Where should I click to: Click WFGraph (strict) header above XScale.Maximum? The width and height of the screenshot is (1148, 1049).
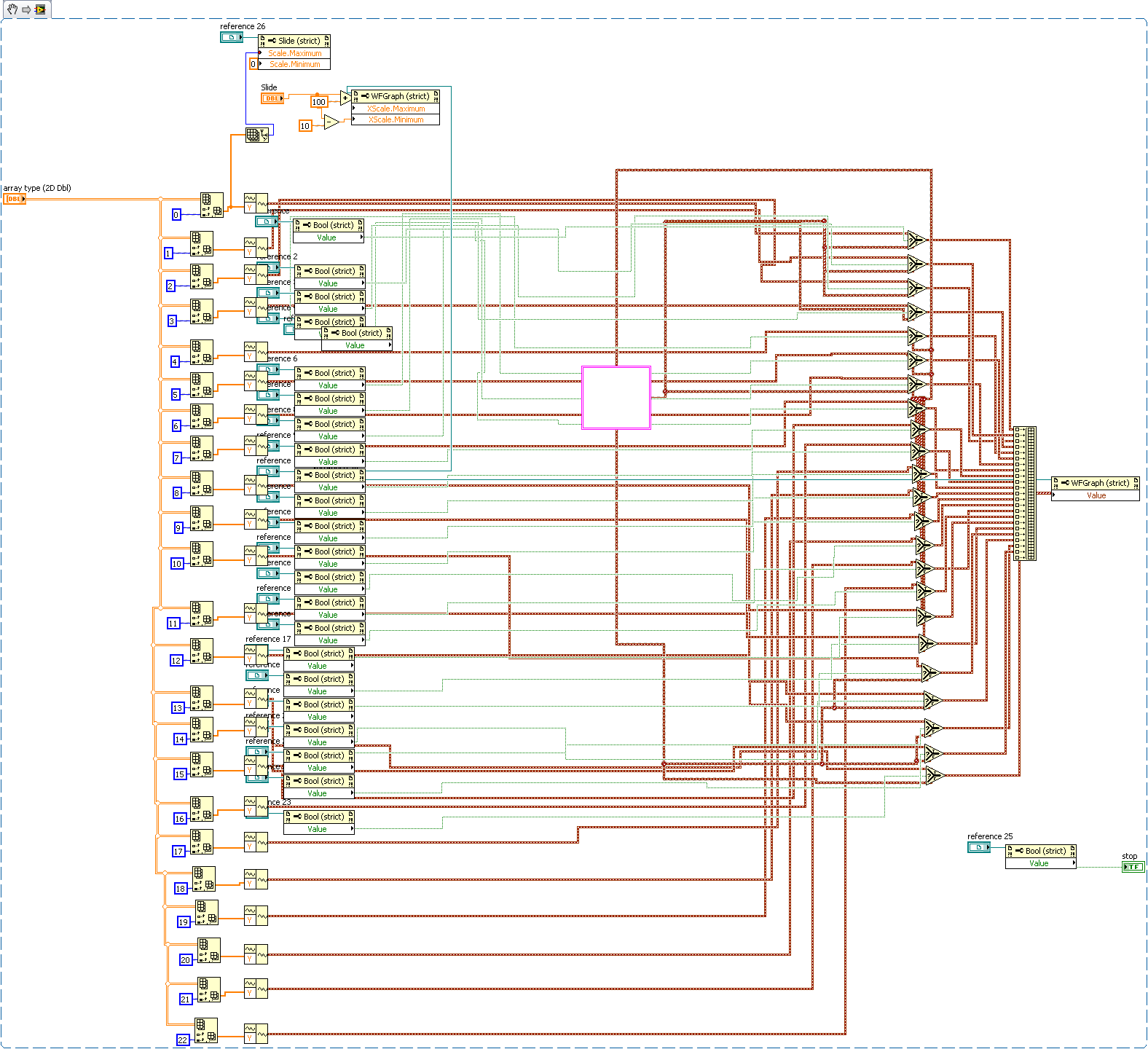pyautogui.click(x=396, y=97)
